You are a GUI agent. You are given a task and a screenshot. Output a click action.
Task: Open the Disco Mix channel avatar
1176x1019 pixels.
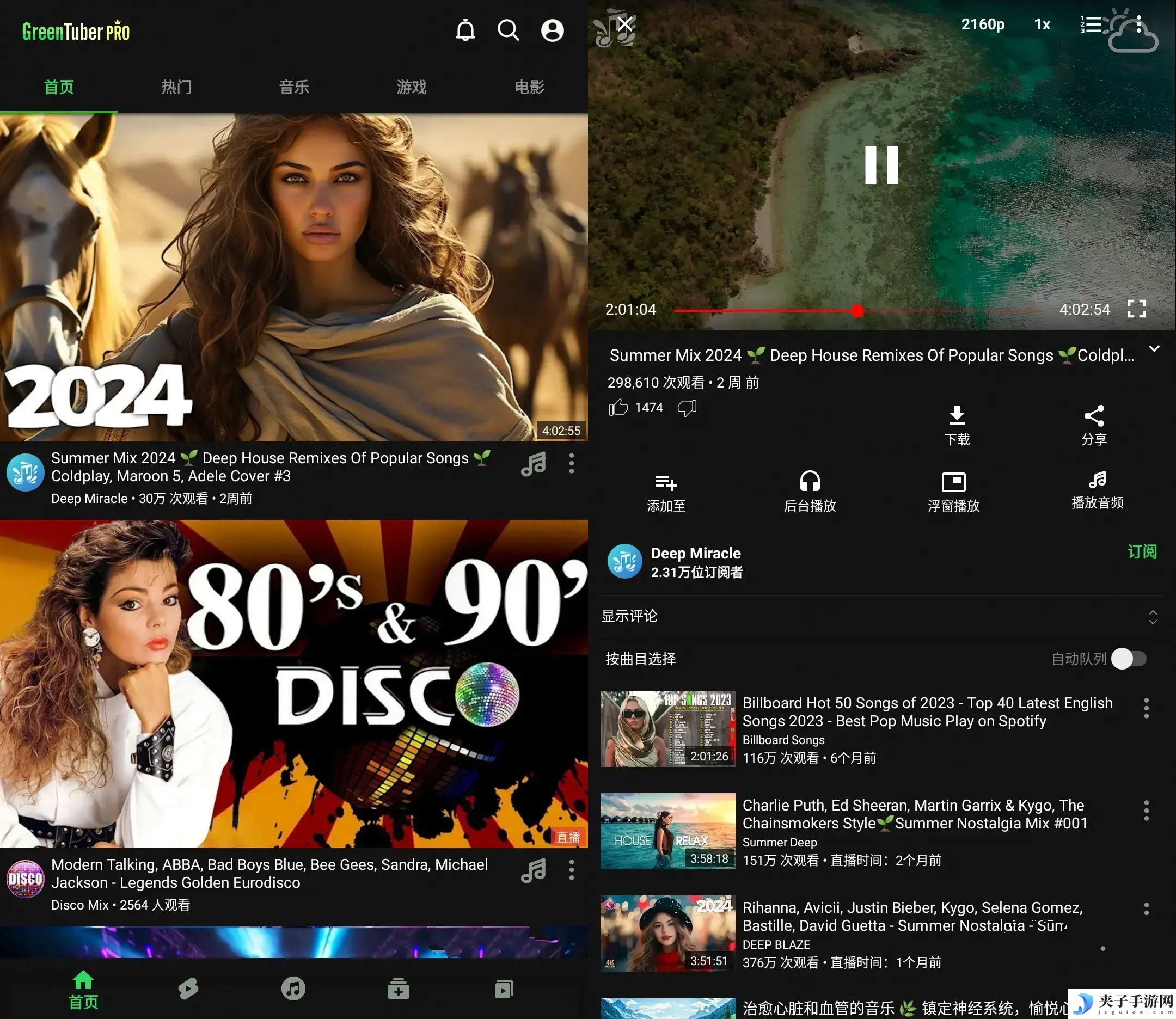[25, 879]
